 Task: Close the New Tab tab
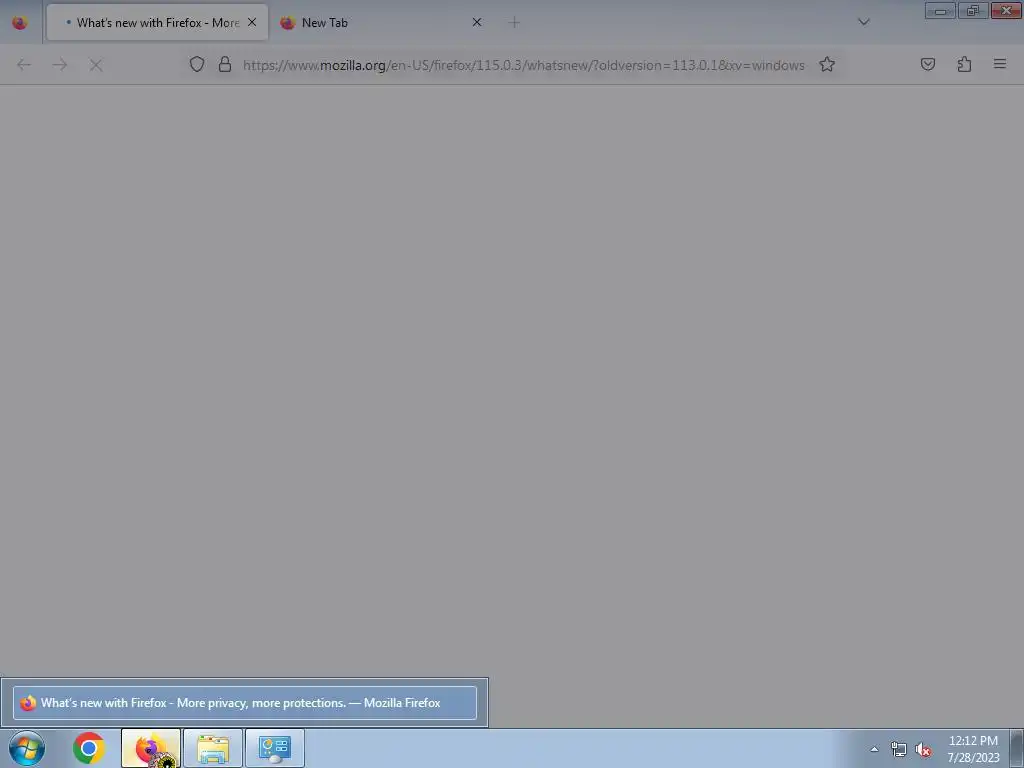477,22
